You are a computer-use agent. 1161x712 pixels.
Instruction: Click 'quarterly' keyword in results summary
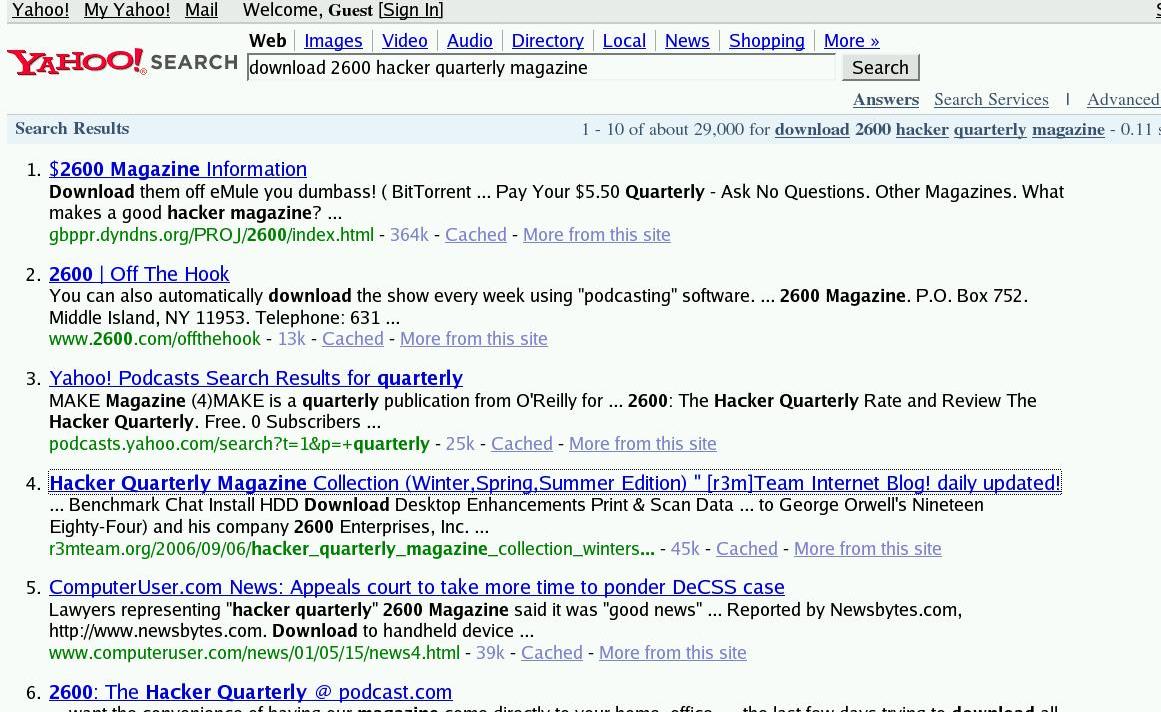(990, 130)
